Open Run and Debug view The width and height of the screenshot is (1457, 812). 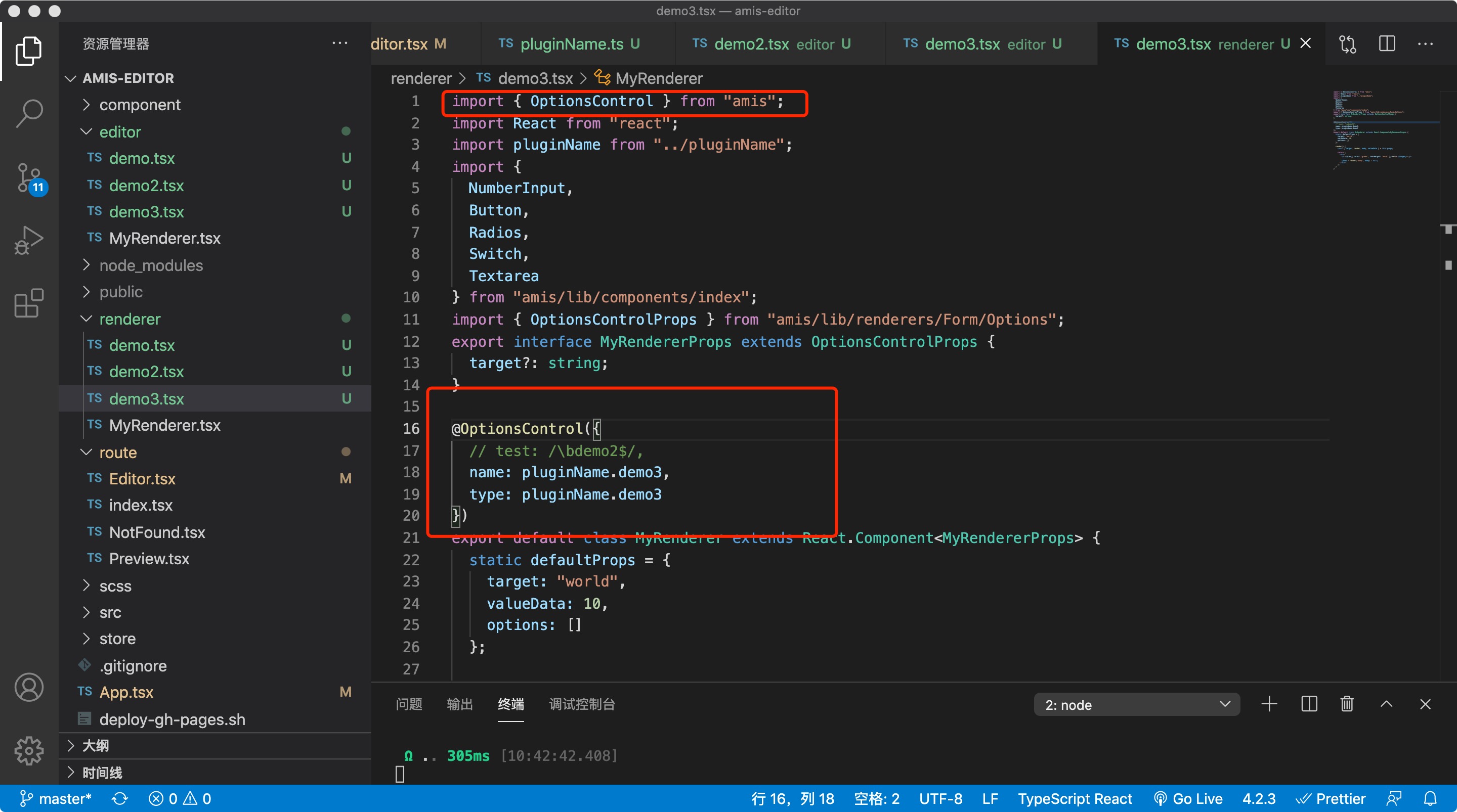(29, 240)
